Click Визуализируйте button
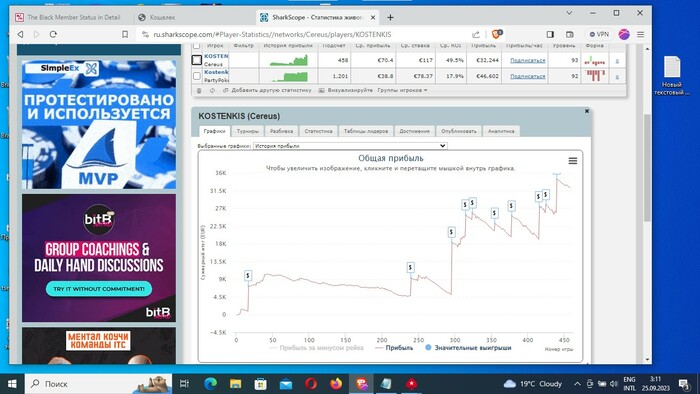 click(346, 90)
